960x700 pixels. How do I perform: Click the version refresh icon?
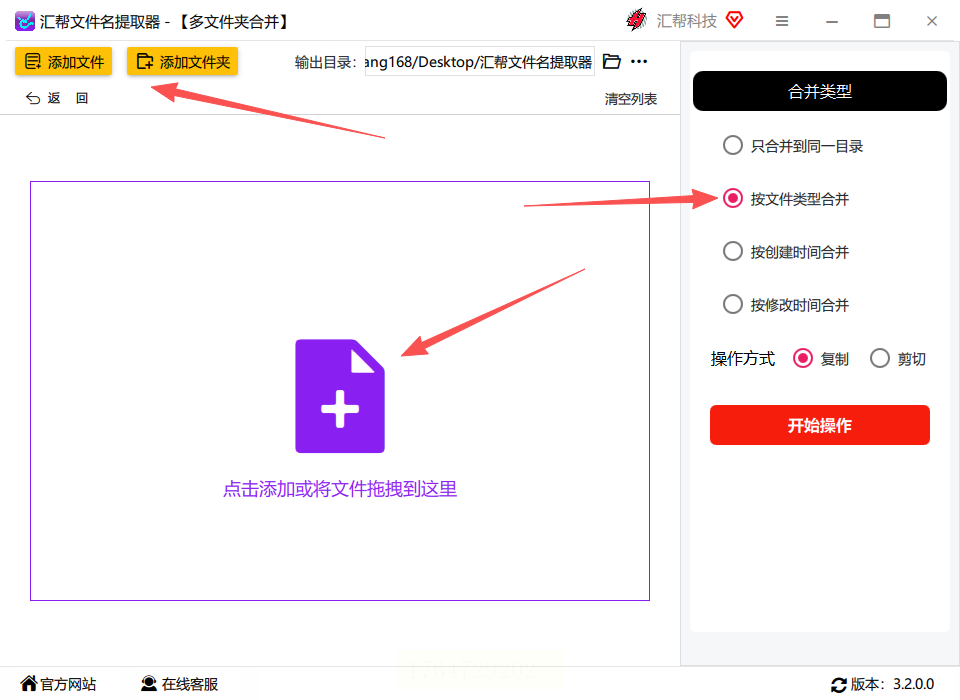(839, 685)
